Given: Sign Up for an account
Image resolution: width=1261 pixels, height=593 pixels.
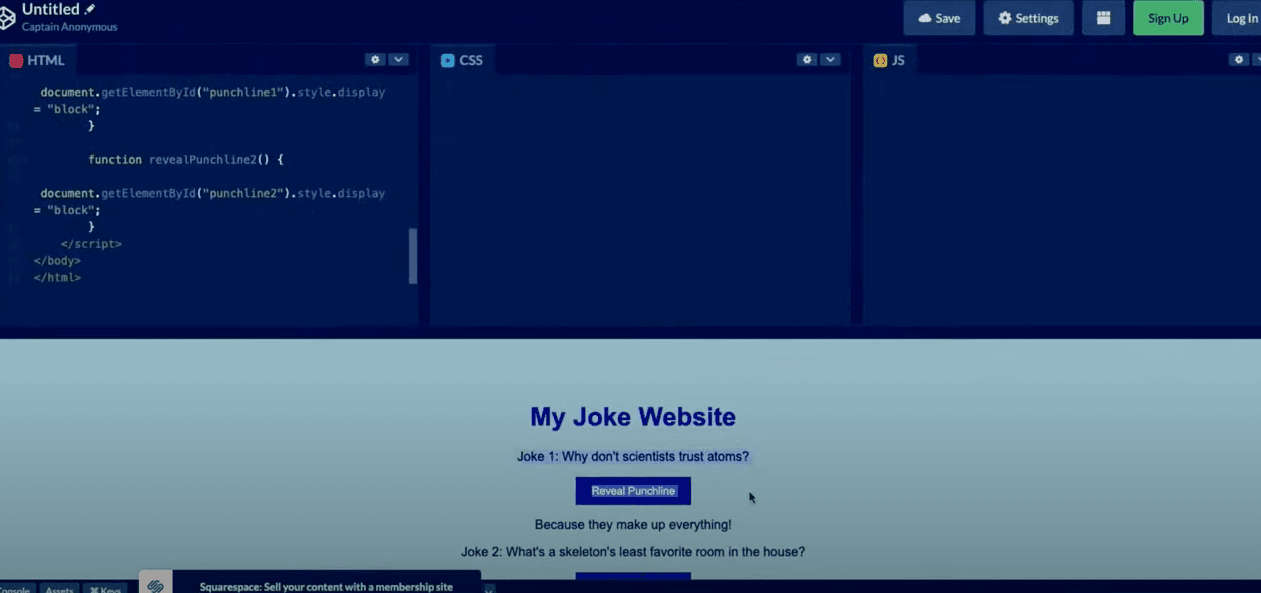Looking at the screenshot, I should pyautogui.click(x=1168, y=17).
